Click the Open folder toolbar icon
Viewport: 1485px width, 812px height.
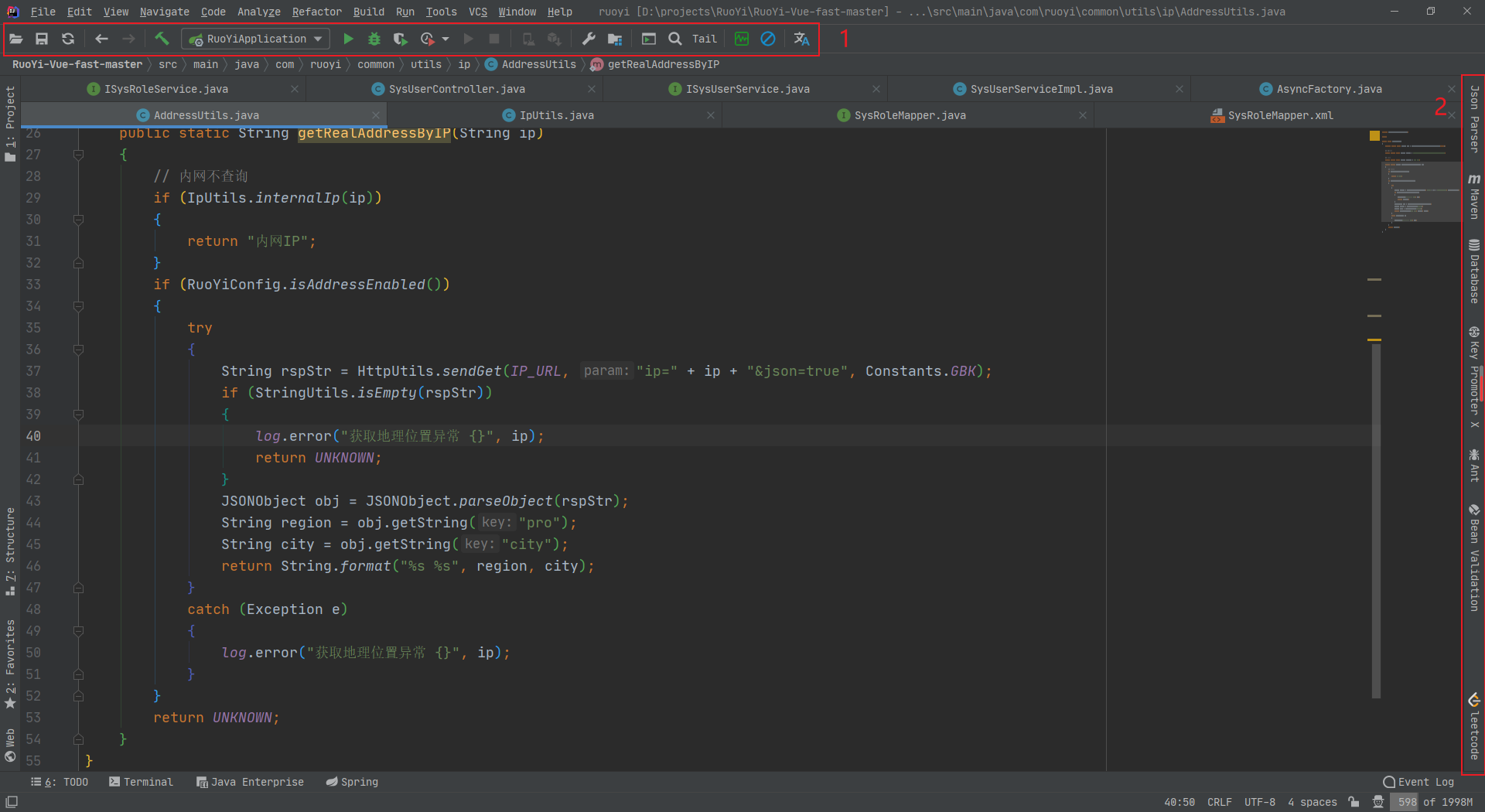click(x=16, y=39)
